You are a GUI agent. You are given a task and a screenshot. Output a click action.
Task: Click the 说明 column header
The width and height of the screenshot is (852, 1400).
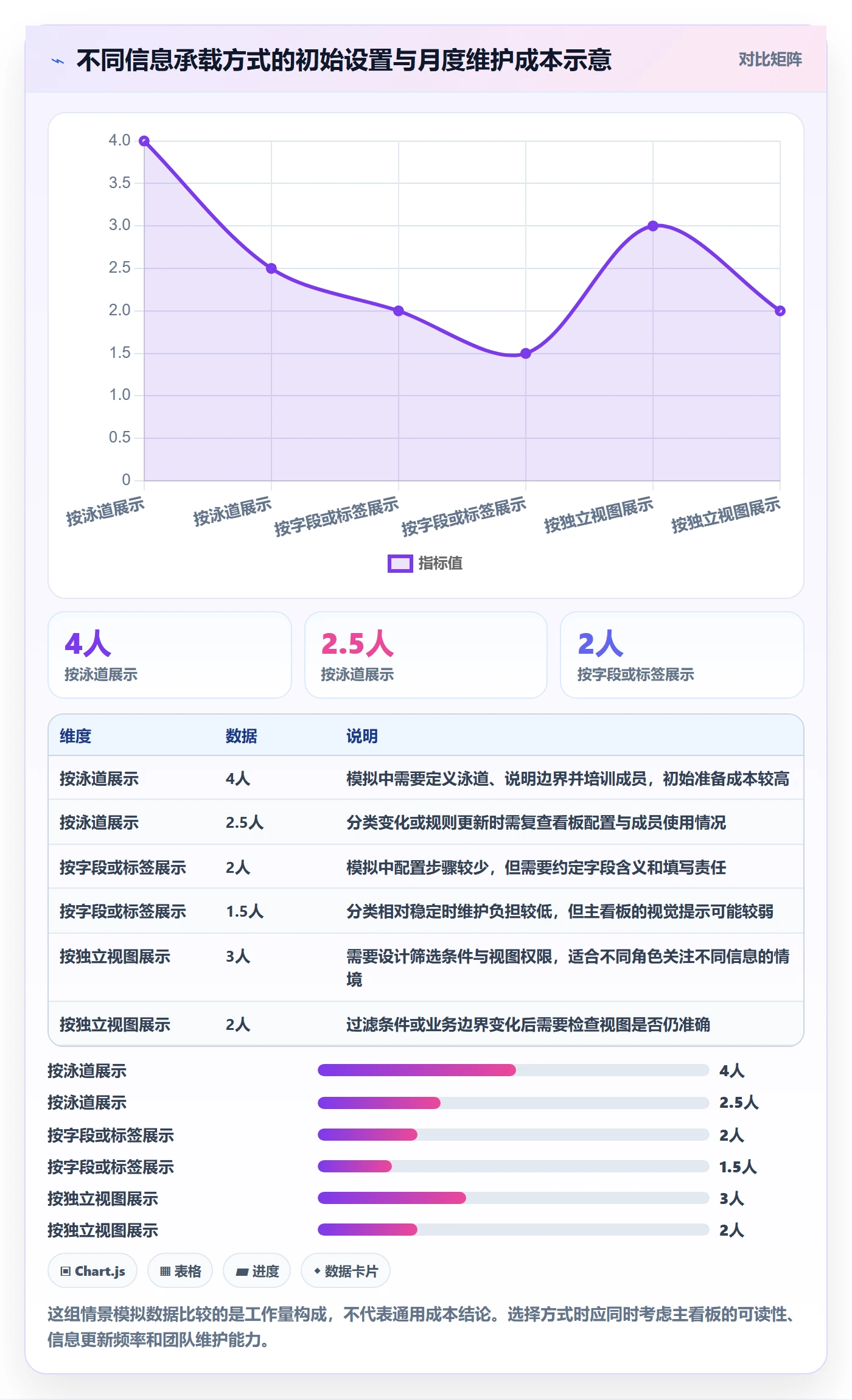362,736
